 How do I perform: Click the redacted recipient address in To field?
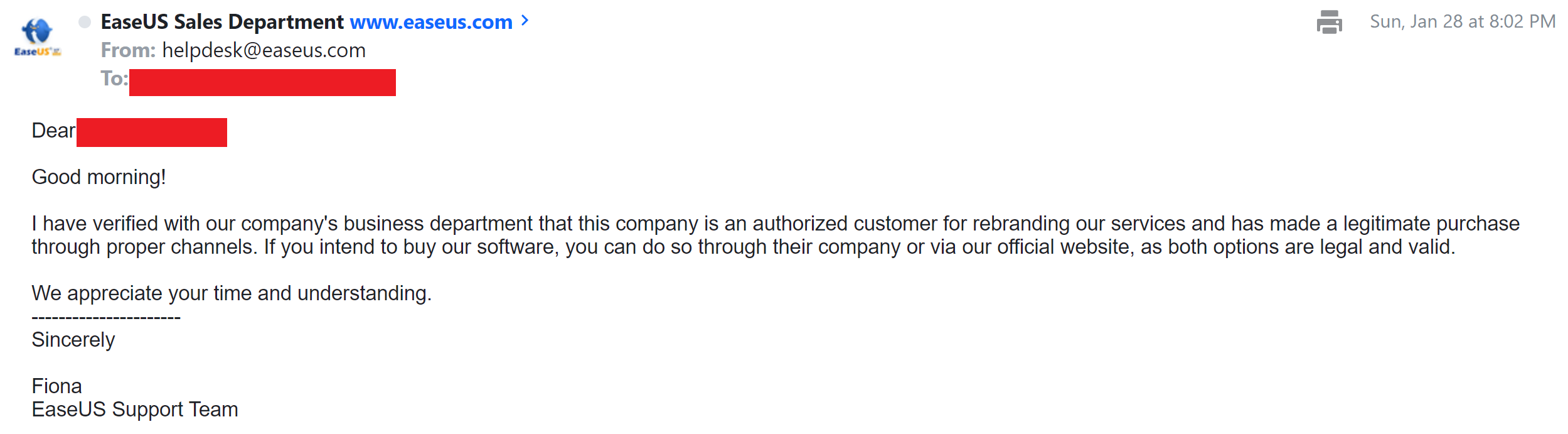click(262, 82)
